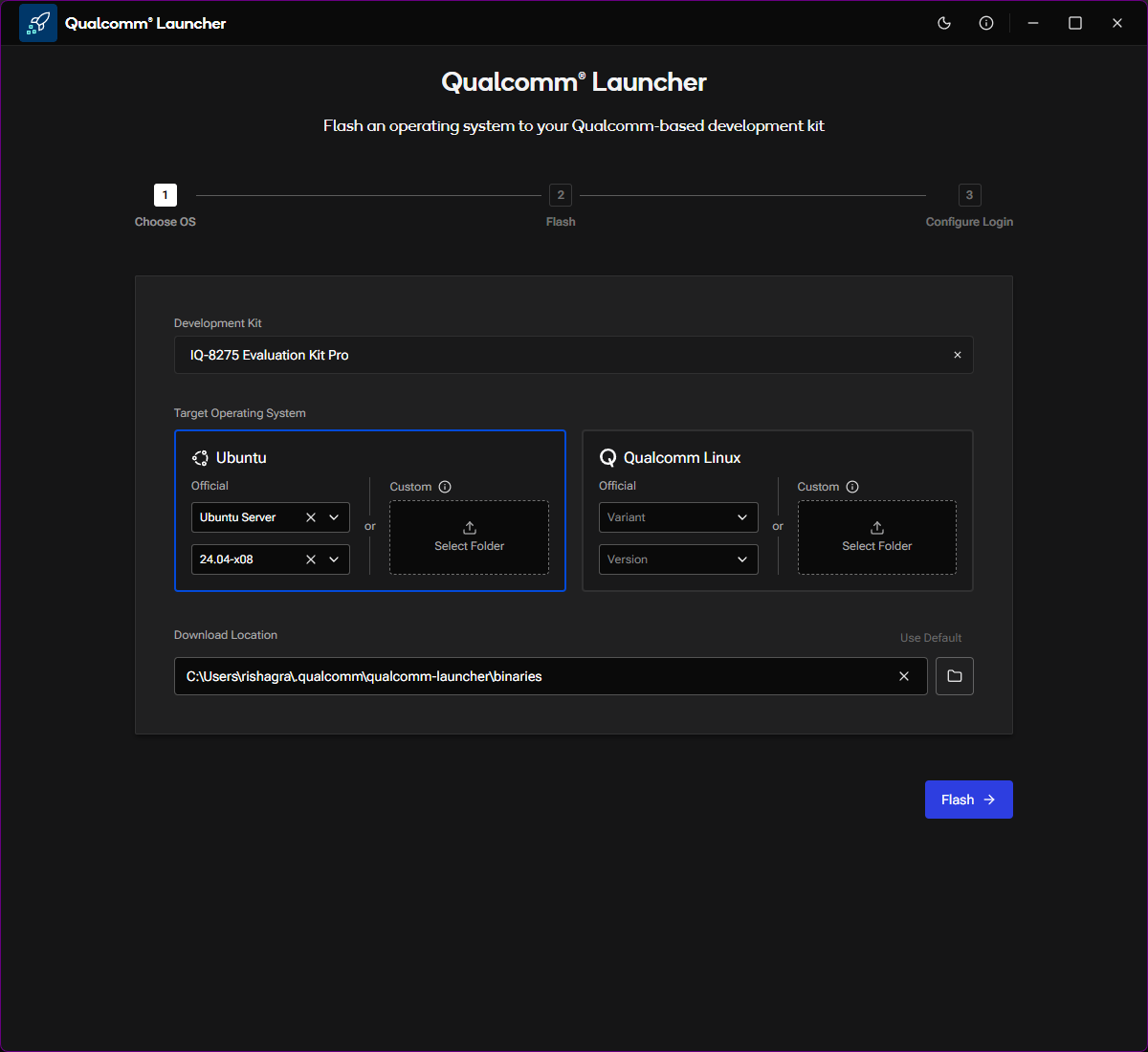Click upload icon in Ubuntu Select Folder

[470, 528]
